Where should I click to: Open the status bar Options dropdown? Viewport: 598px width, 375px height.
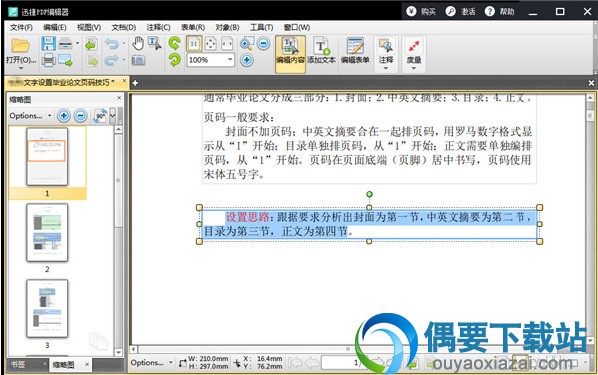pyautogui.click(x=151, y=362)
